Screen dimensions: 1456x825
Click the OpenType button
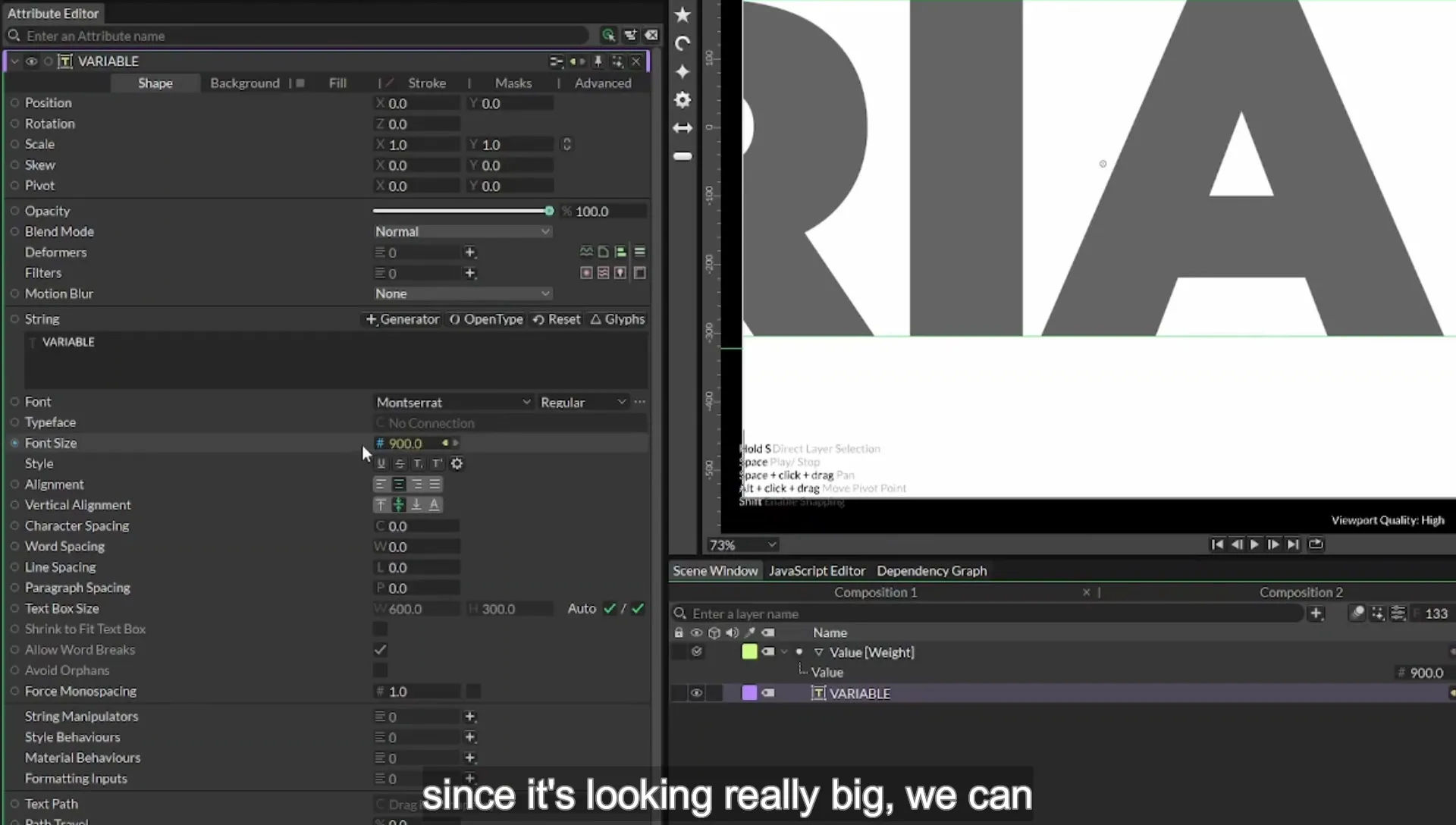click(486, 319)
